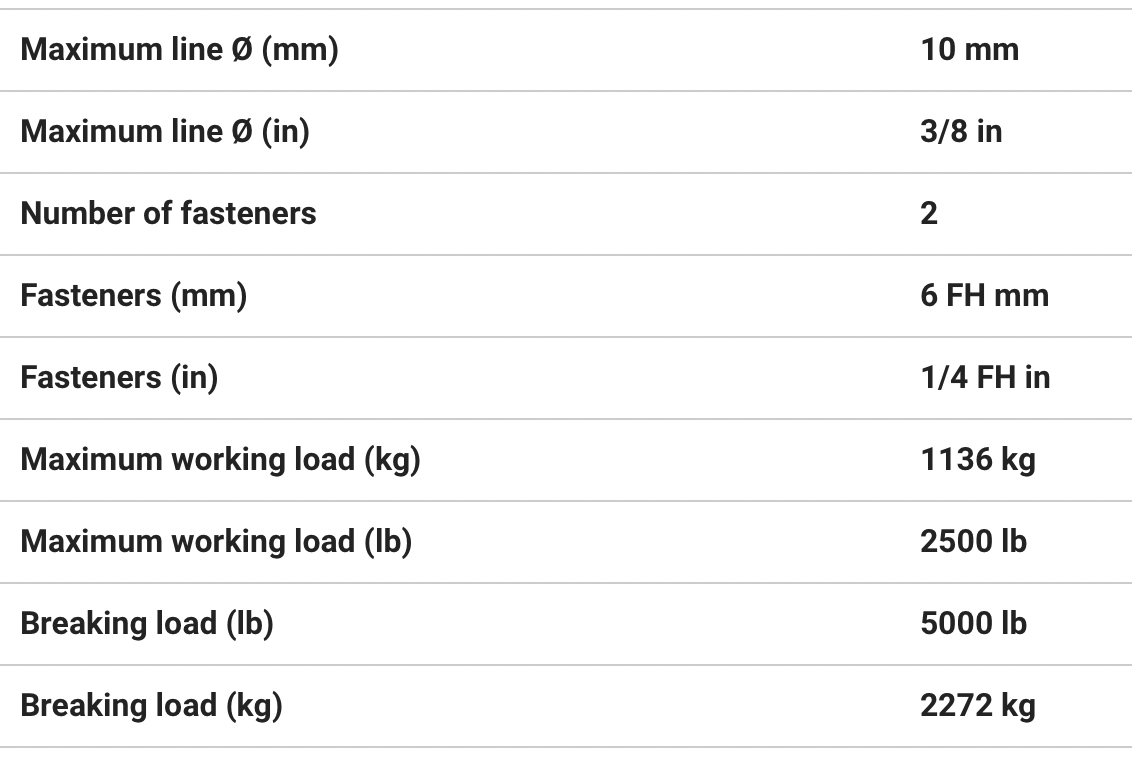The width and height of the screenshot is (1132, 774).
Task: Click the "Maximum working load (kg)" label
Action: coord(220,459)
